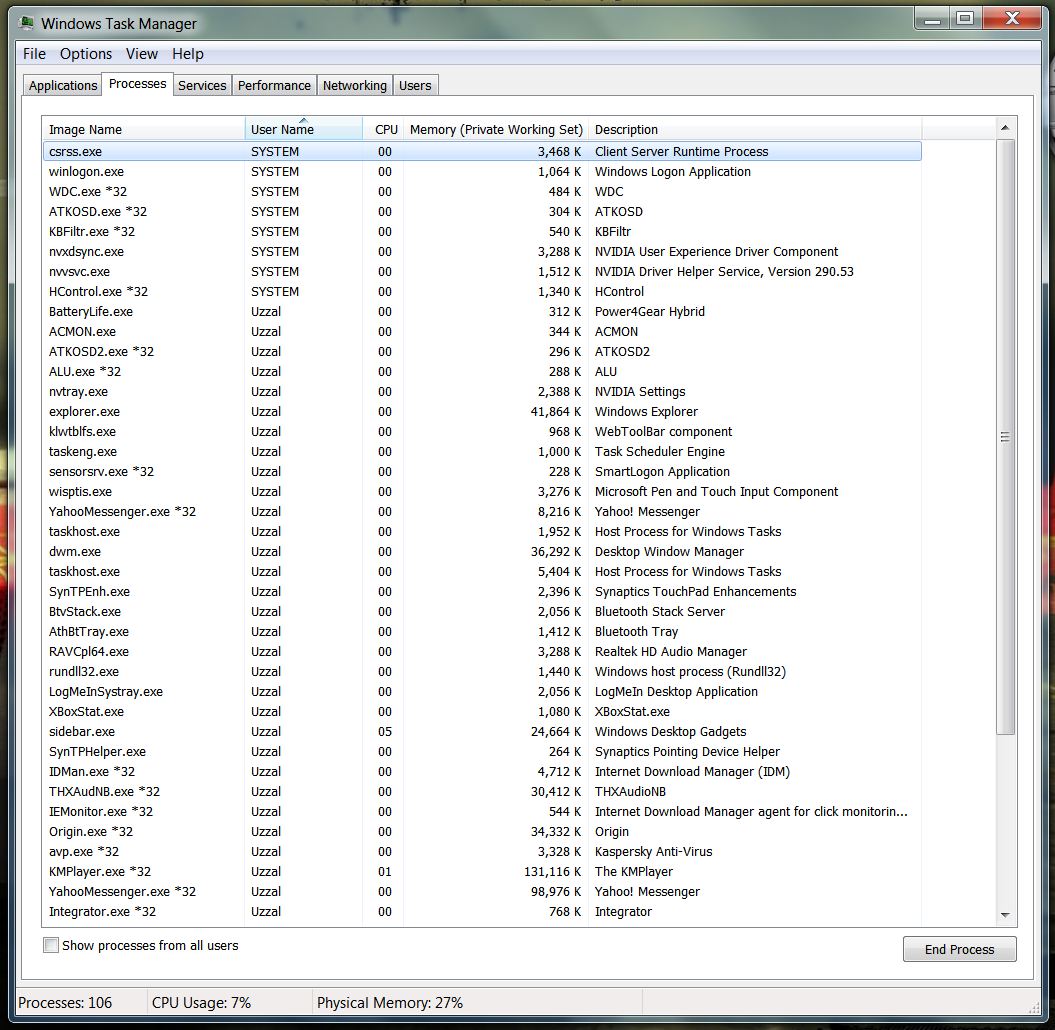Switch to the Applications tab
The image size is (1055, 1030).
[x=63, y=85]
